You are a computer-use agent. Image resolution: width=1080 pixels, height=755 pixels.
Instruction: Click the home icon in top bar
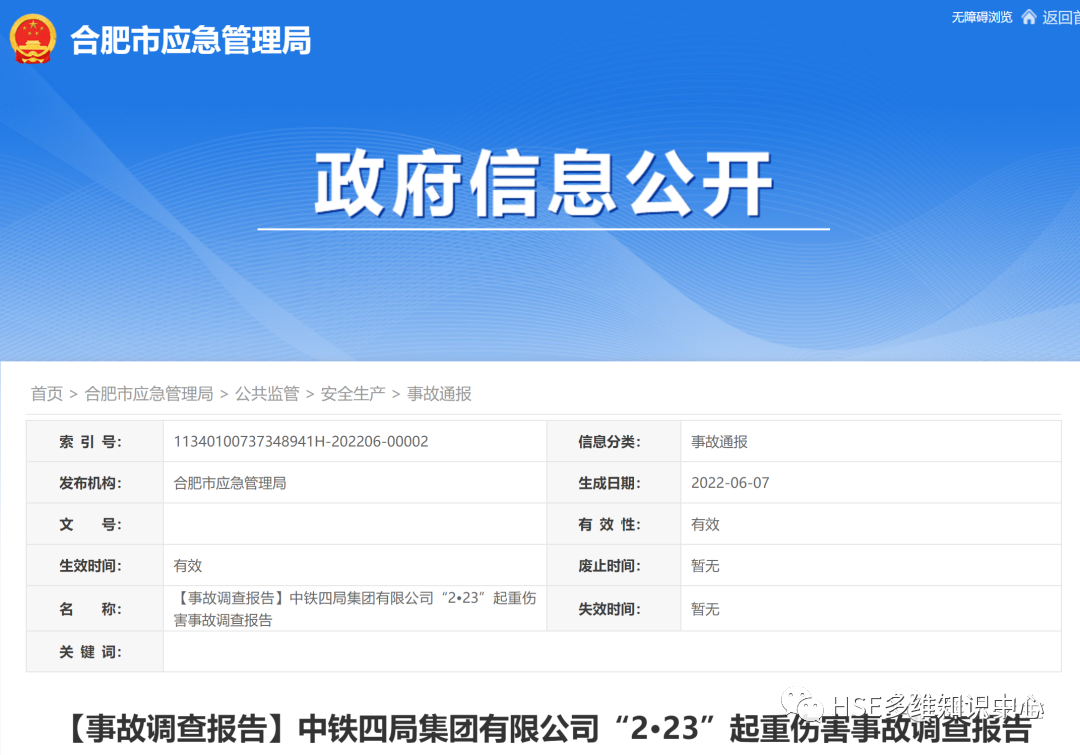click(1029, 17)
